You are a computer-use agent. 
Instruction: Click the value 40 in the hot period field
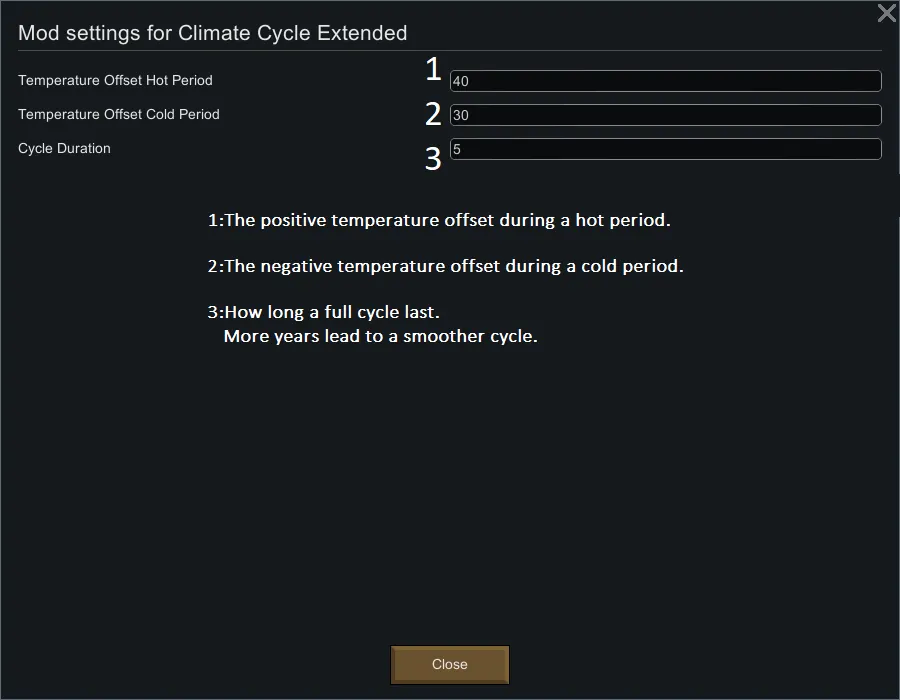pyautogui.click(x=461, y=82)
